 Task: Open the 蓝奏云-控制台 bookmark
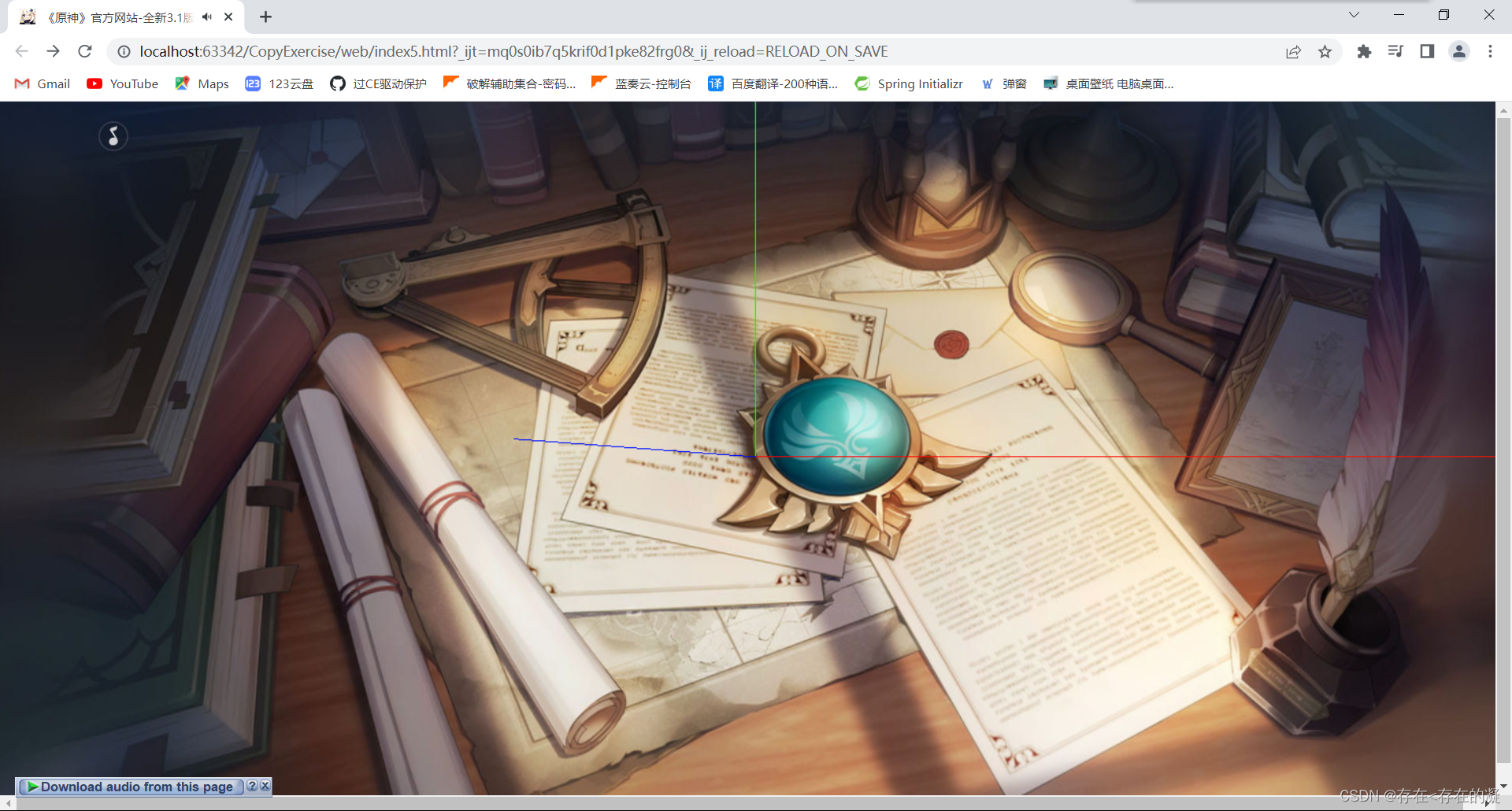click(641, 83)
